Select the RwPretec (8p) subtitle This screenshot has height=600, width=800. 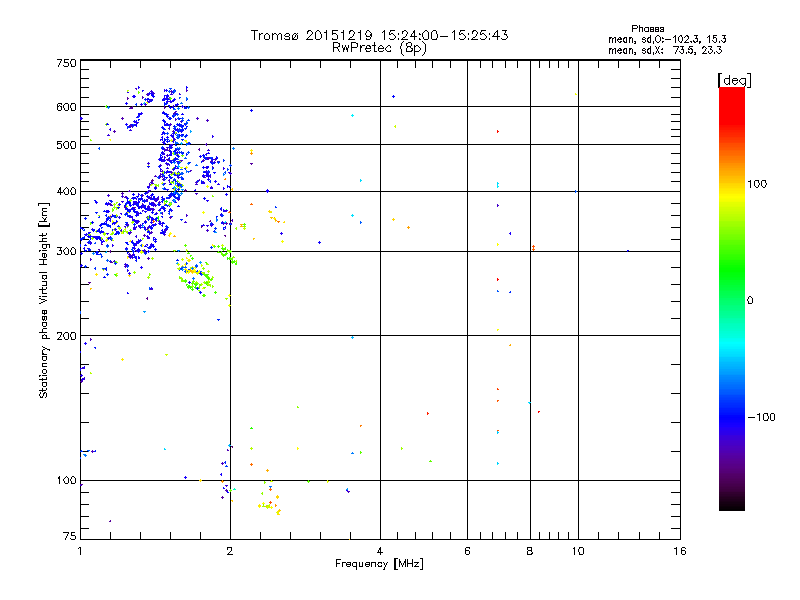pyautogui.click(x=379, y=48)
